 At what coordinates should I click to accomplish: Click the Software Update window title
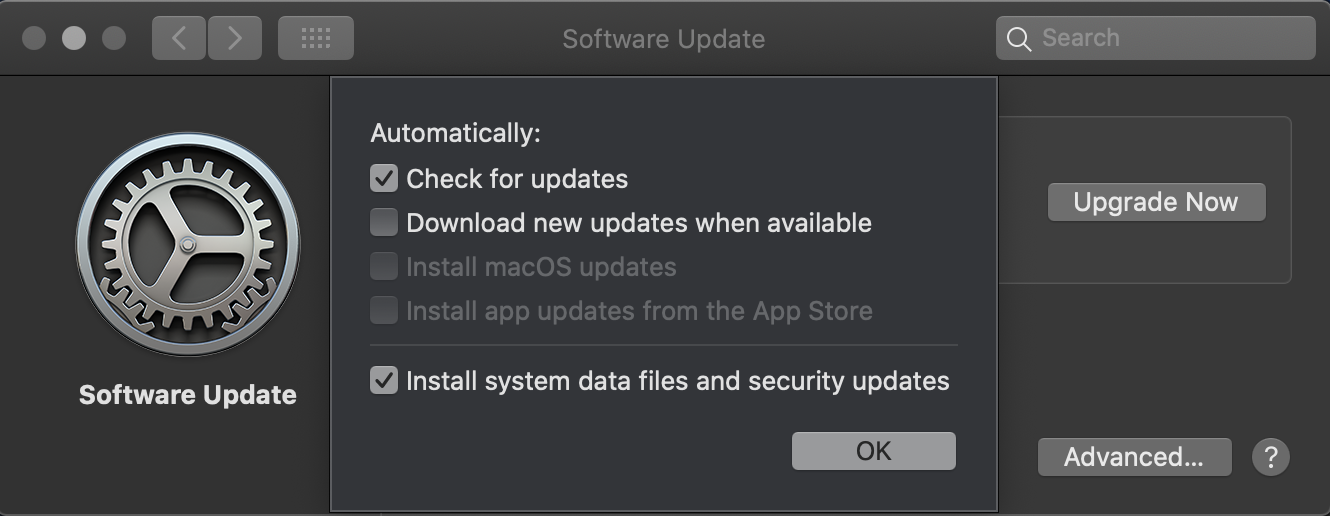point(663,39)
